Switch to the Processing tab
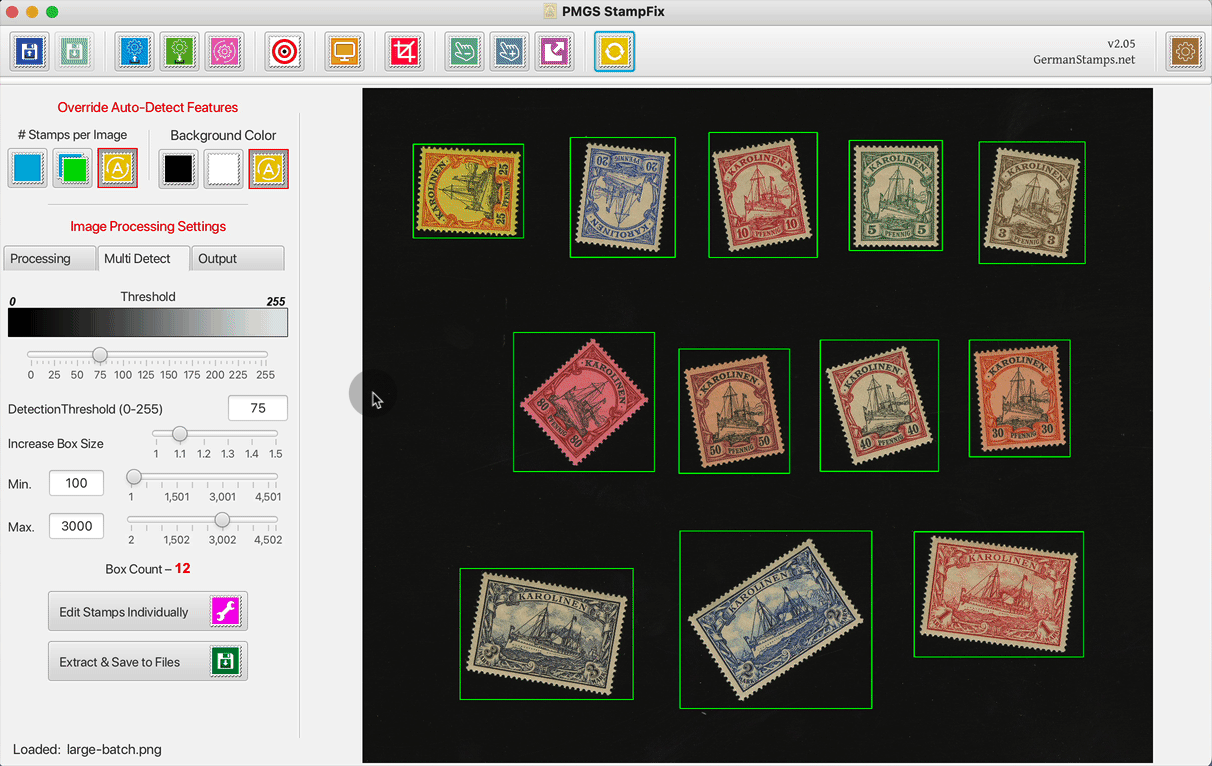The width and height of the screenshot is (1212, 766). (50, 258)
